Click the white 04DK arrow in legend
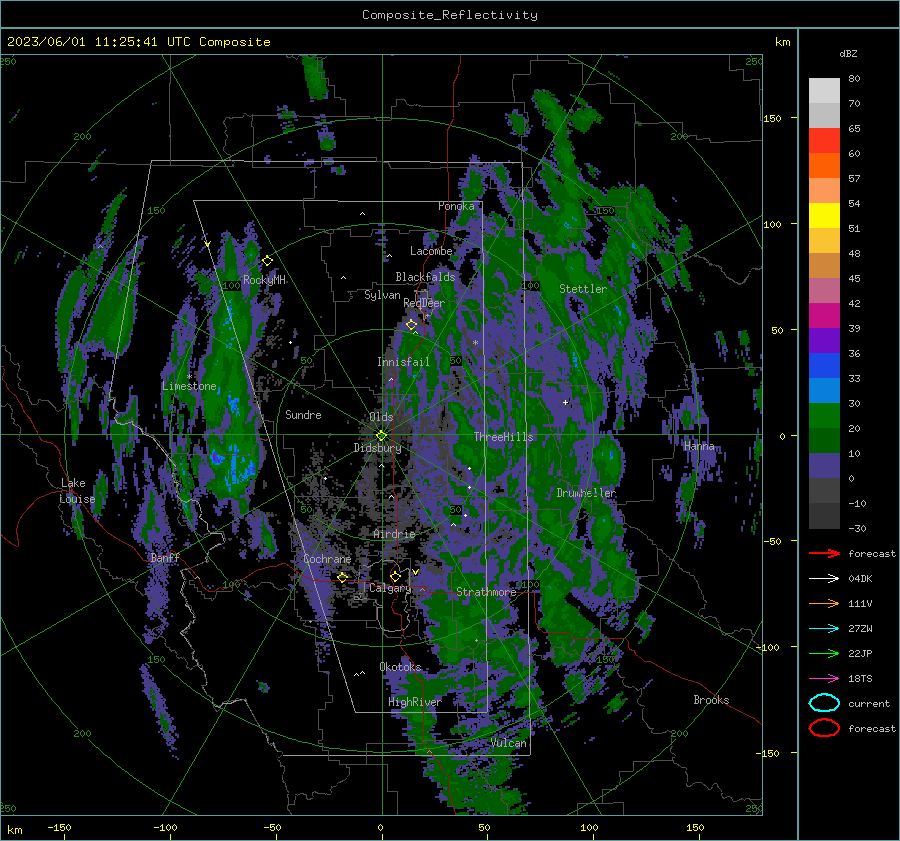The width and height of the screenshot is (900, 841). coord(824,579)
